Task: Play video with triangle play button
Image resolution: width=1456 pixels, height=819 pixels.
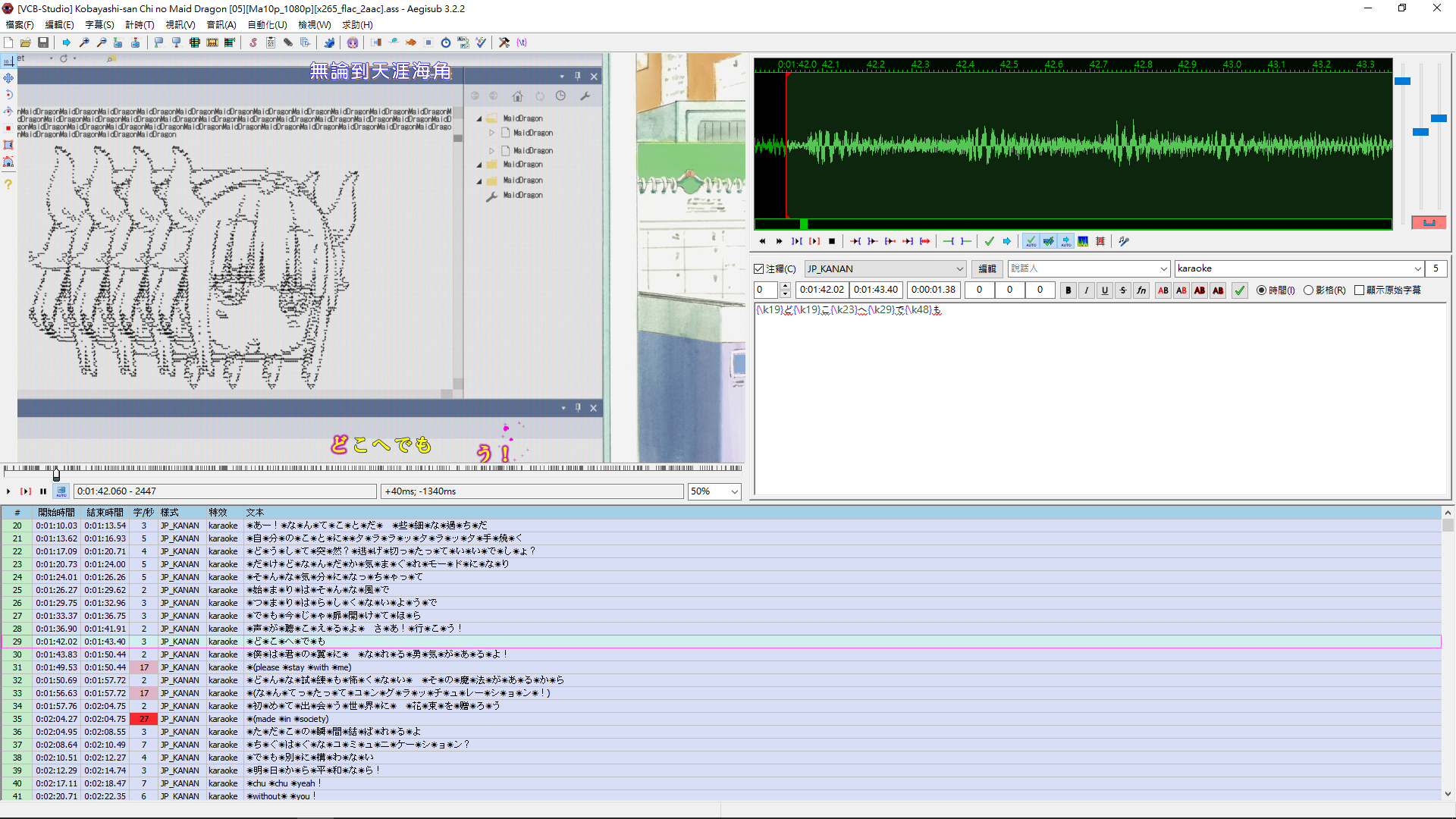Action: tap(8, 491)
